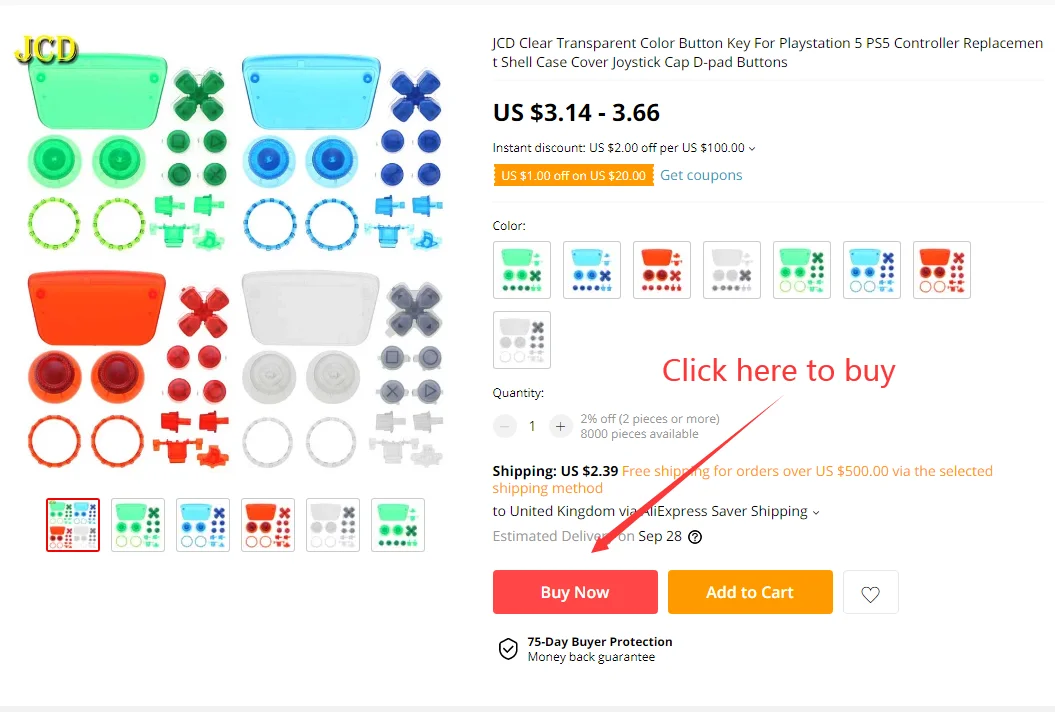Click the Buyer Protection shield icon

click(x=508, y=649)
